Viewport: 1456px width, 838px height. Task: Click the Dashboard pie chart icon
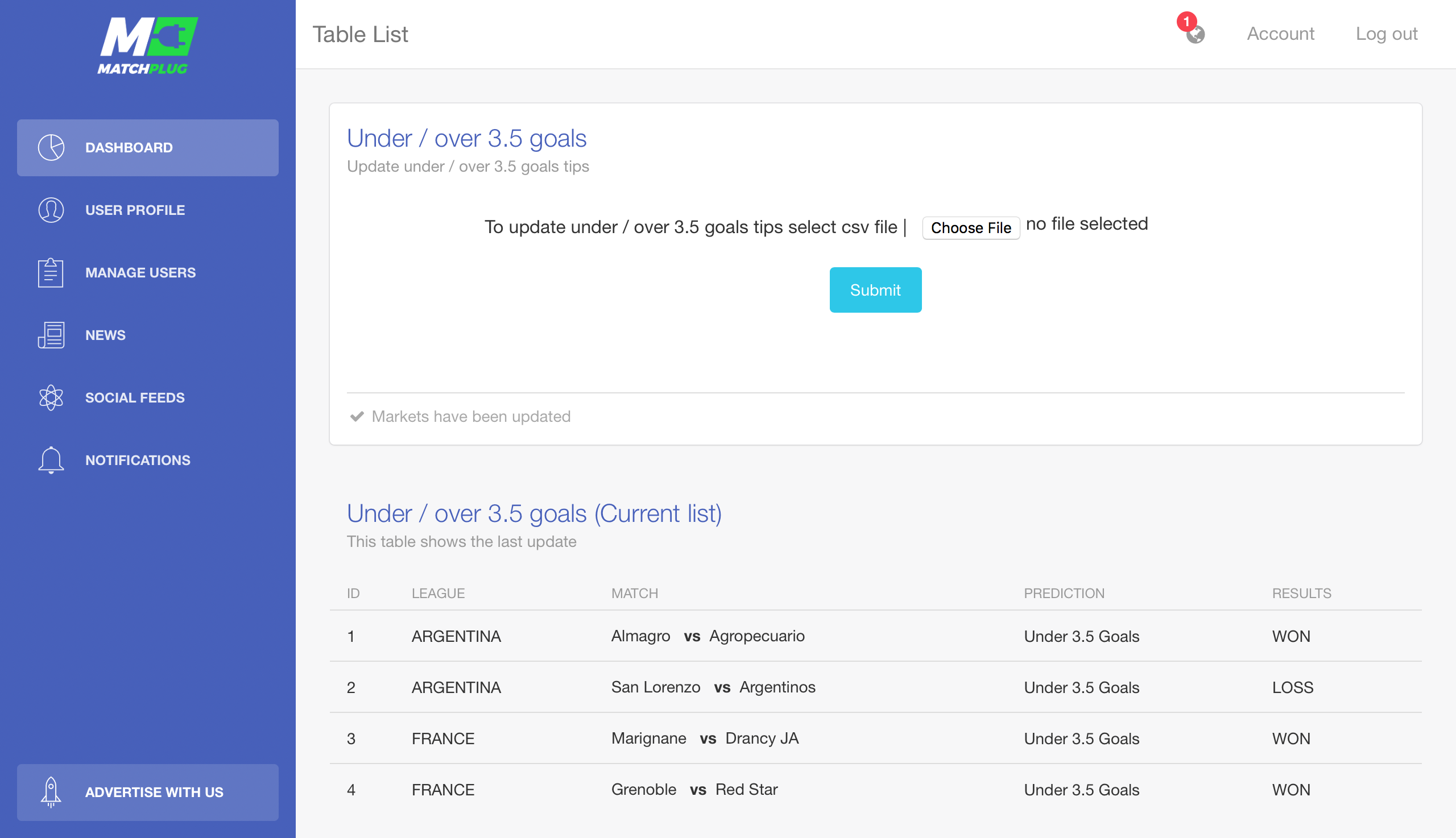[x=51, y=147]
